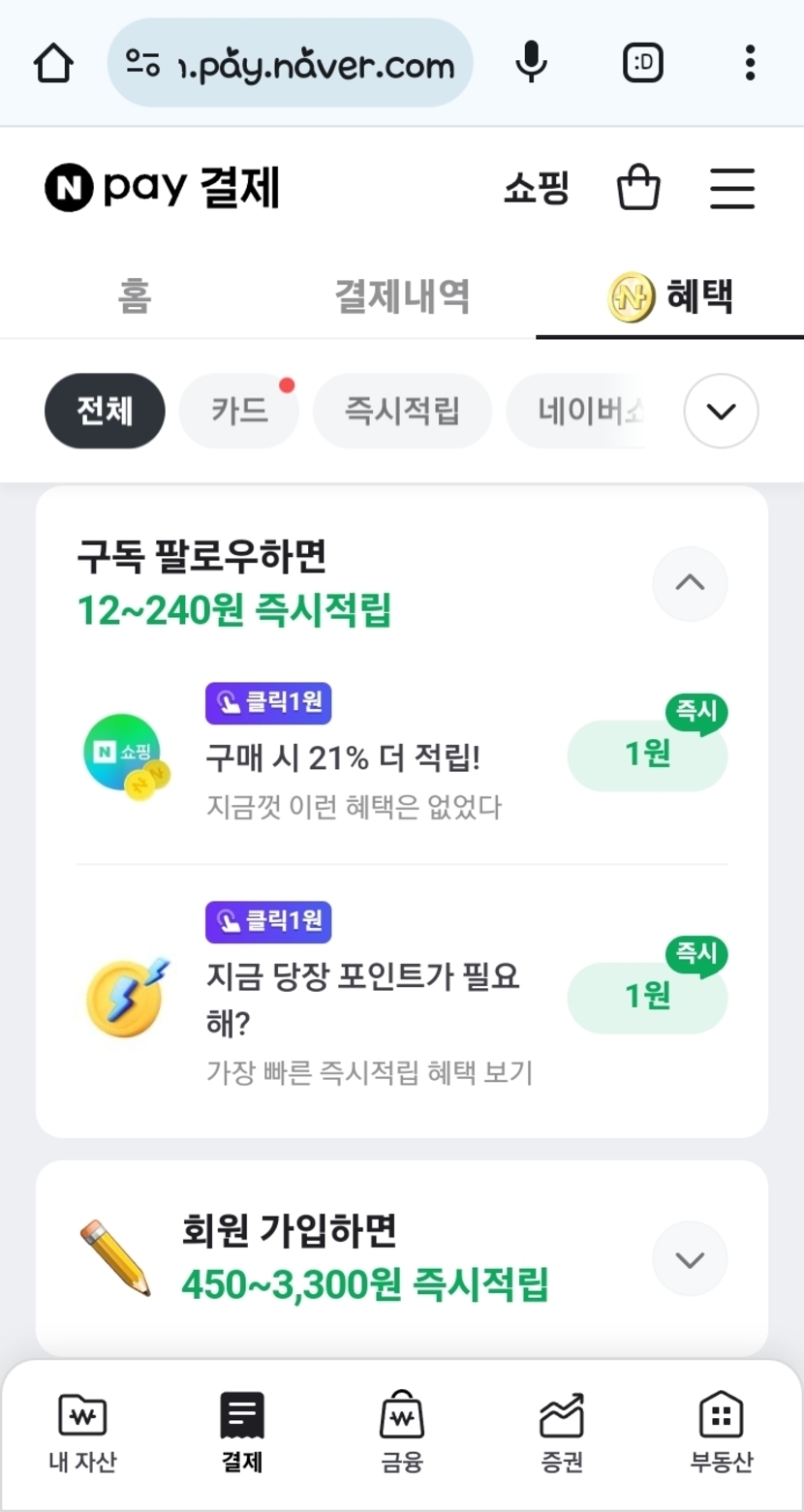Screen dimensions: 804x1512
Task: Open the browser three-dot menu
Action: 749,64
